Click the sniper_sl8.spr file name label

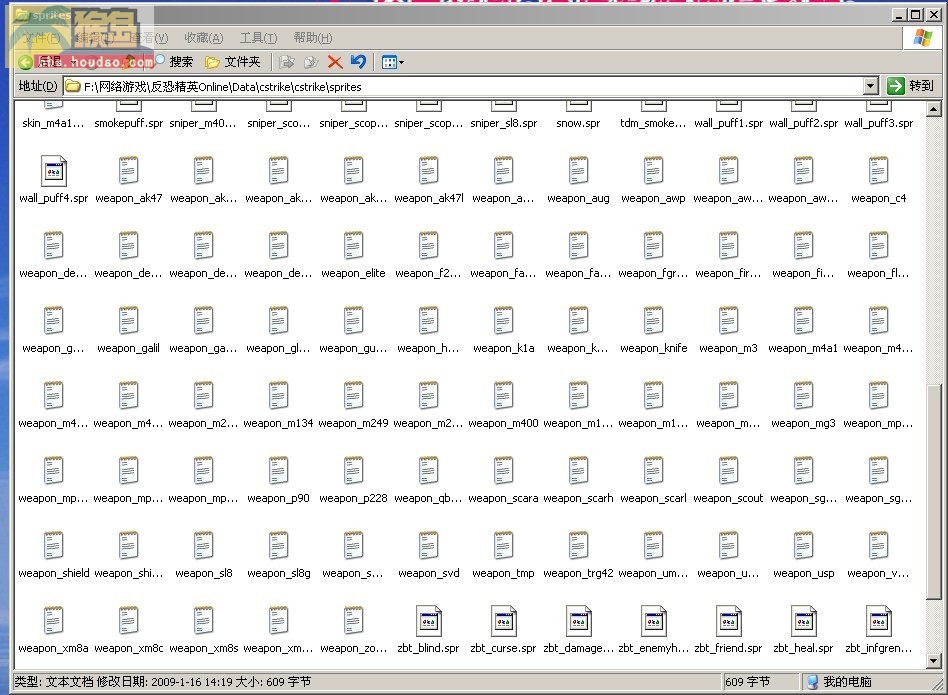tap(503, 123)
